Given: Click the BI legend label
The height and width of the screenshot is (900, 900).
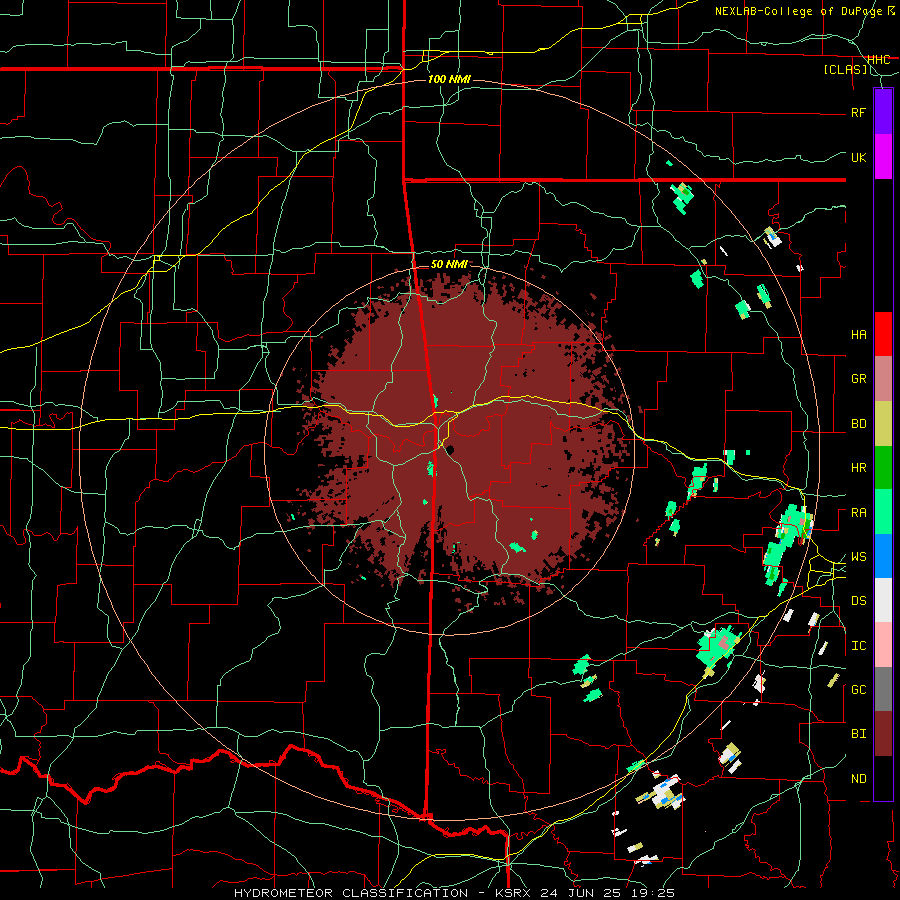Looking at the screenshot, I should coord(858,734).
